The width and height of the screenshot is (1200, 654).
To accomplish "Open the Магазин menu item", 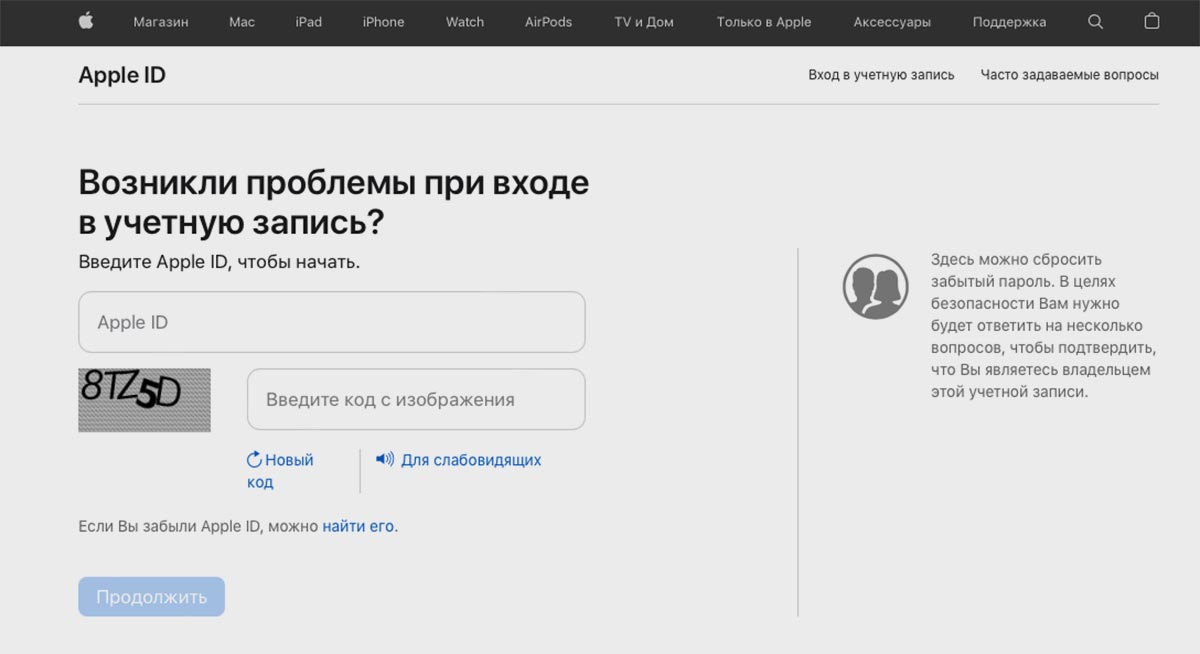I will tap(160, 22).
